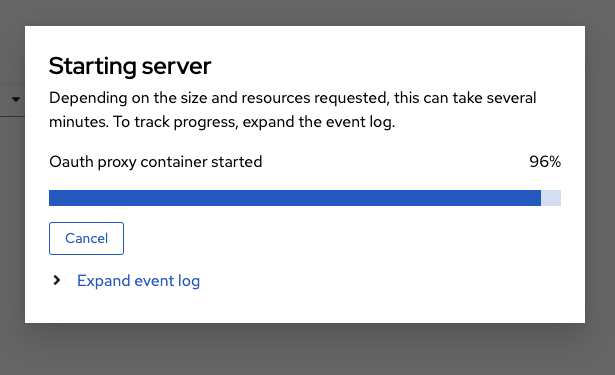Click the line starting 'Depending on the size'

(293, 98)
